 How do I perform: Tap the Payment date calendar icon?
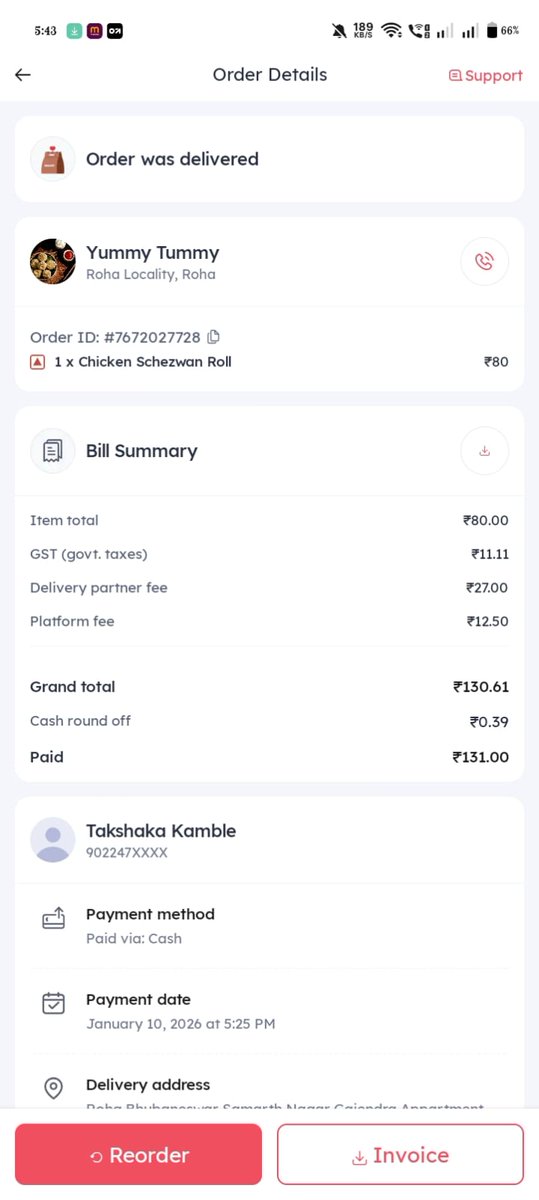coord(53,1003)
